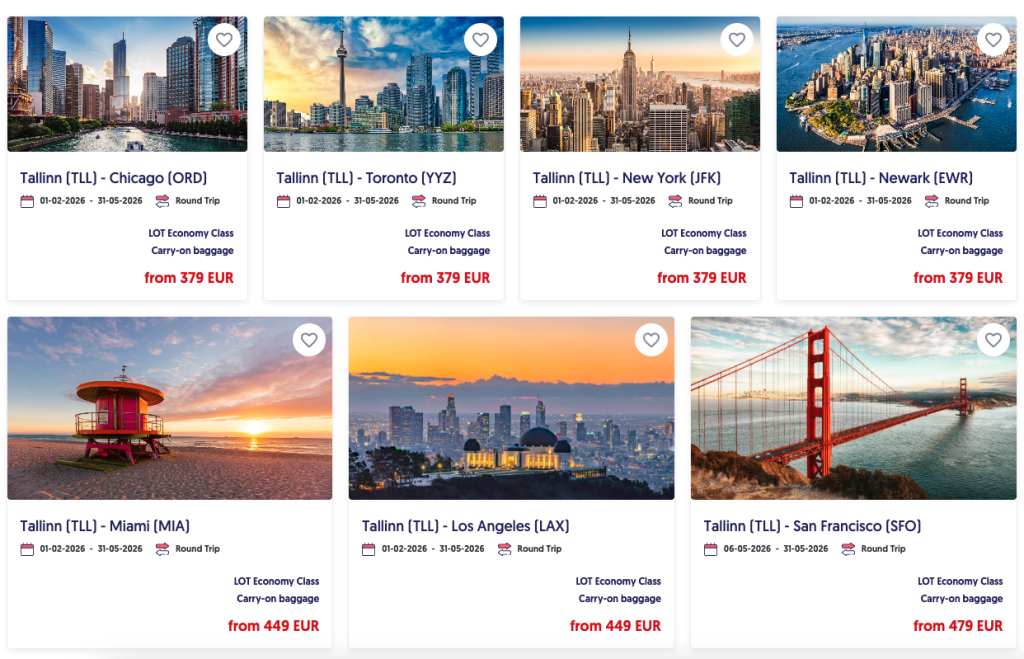Click Round Trip icon on San Francisco card
The height and width of the screenshot is (659, 1024).
848,549
